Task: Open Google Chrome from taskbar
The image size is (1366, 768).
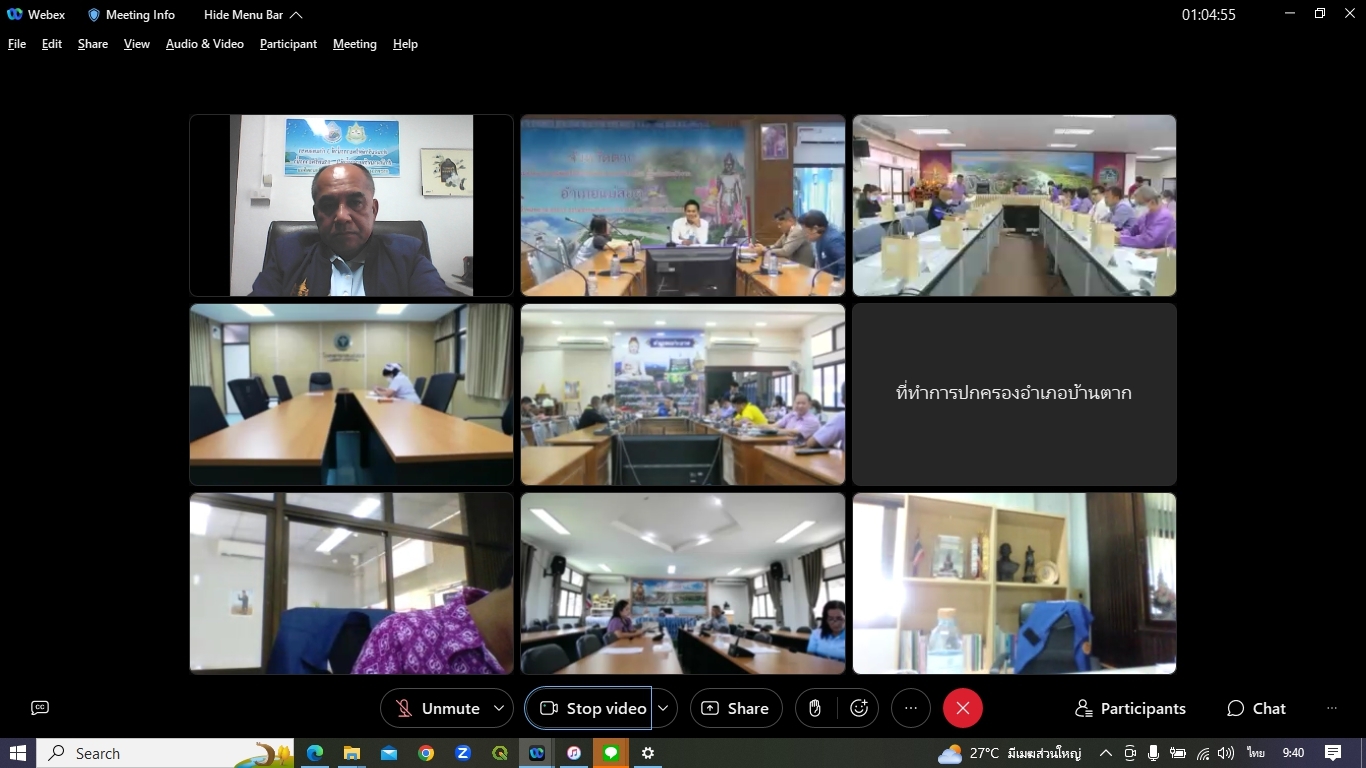Action: pos(426,753)
